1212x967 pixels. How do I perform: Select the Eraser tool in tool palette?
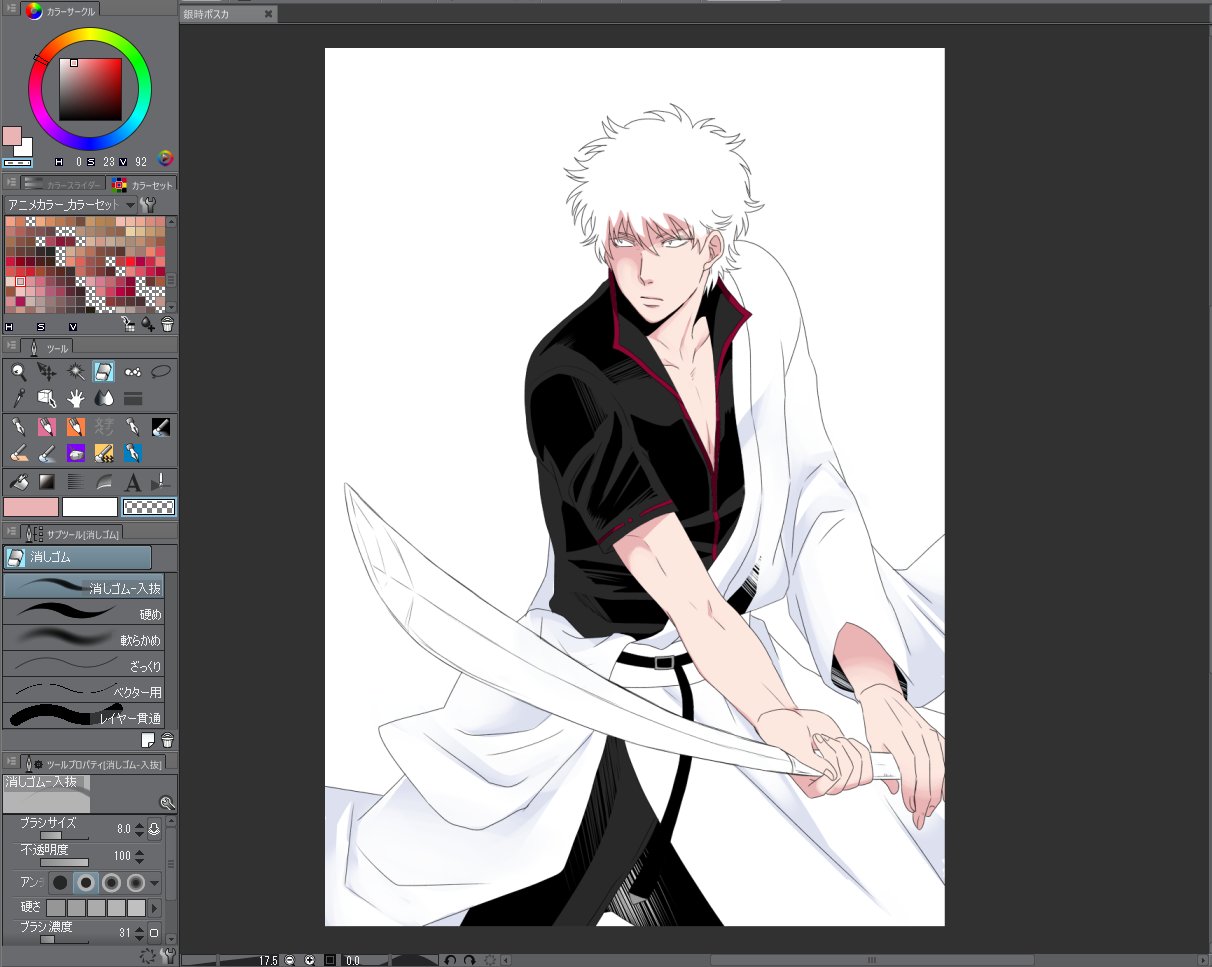tap(104, 371)
